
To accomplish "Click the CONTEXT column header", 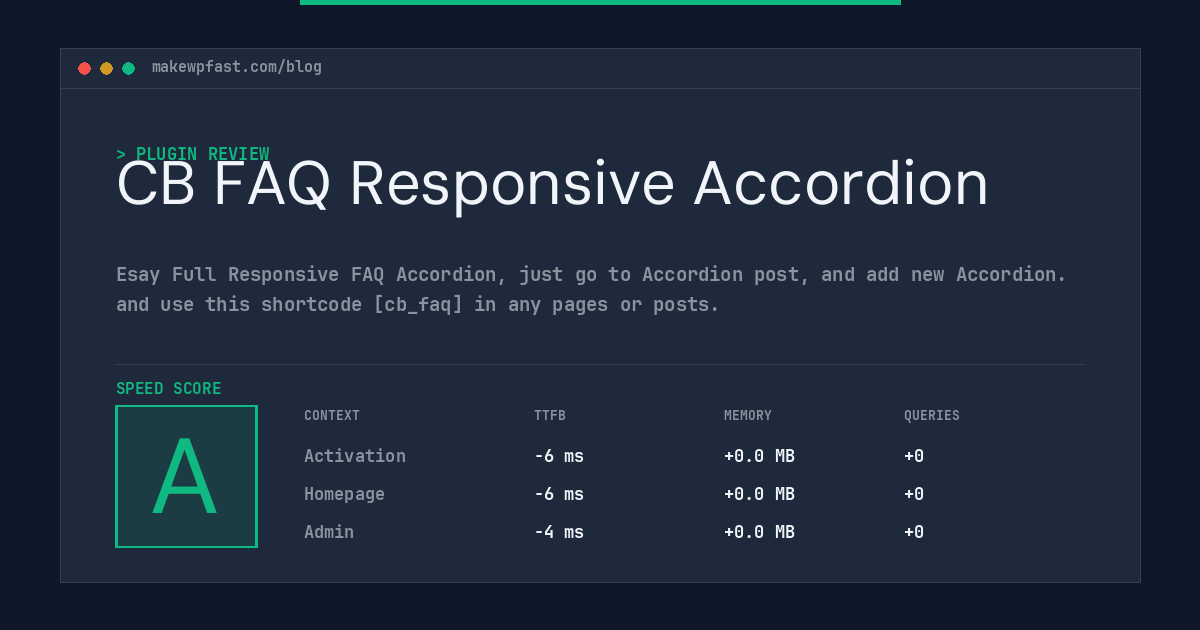I will pos(332,416).
